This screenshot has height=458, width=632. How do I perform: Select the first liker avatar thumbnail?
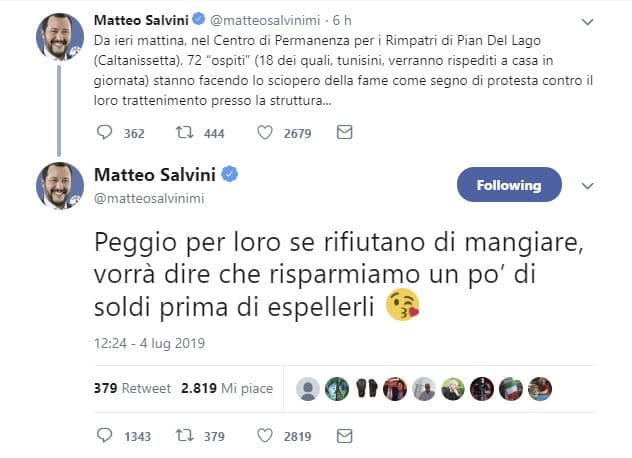tap(310, 387)
